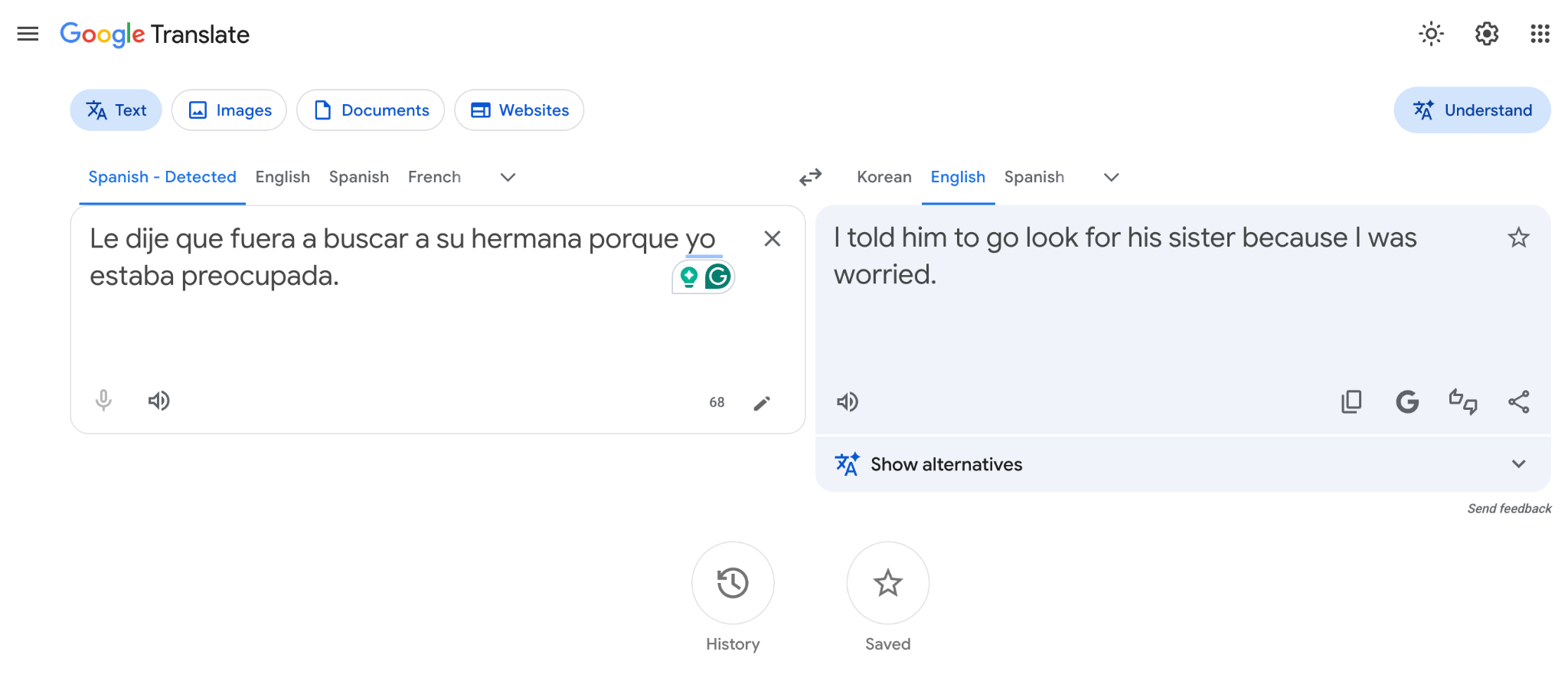Screen dimensions: 1568x681
Task: Clear the source text
Action: 773,239
